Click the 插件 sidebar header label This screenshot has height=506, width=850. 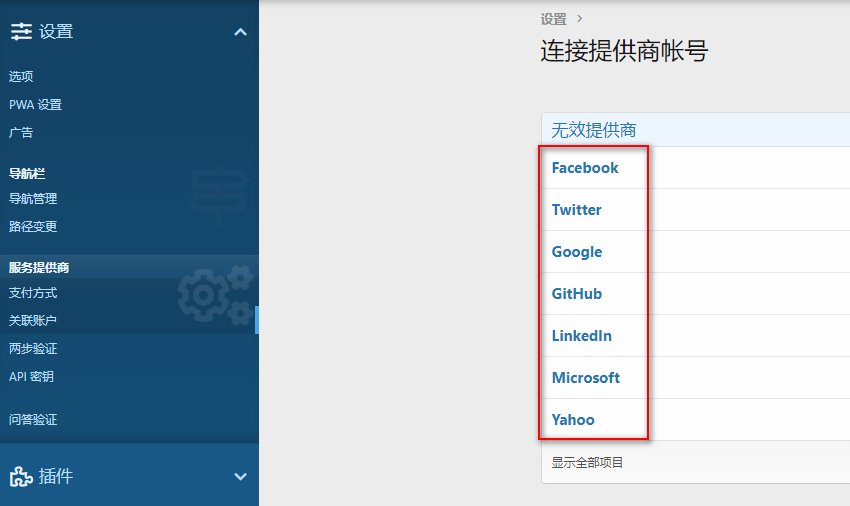56,476
